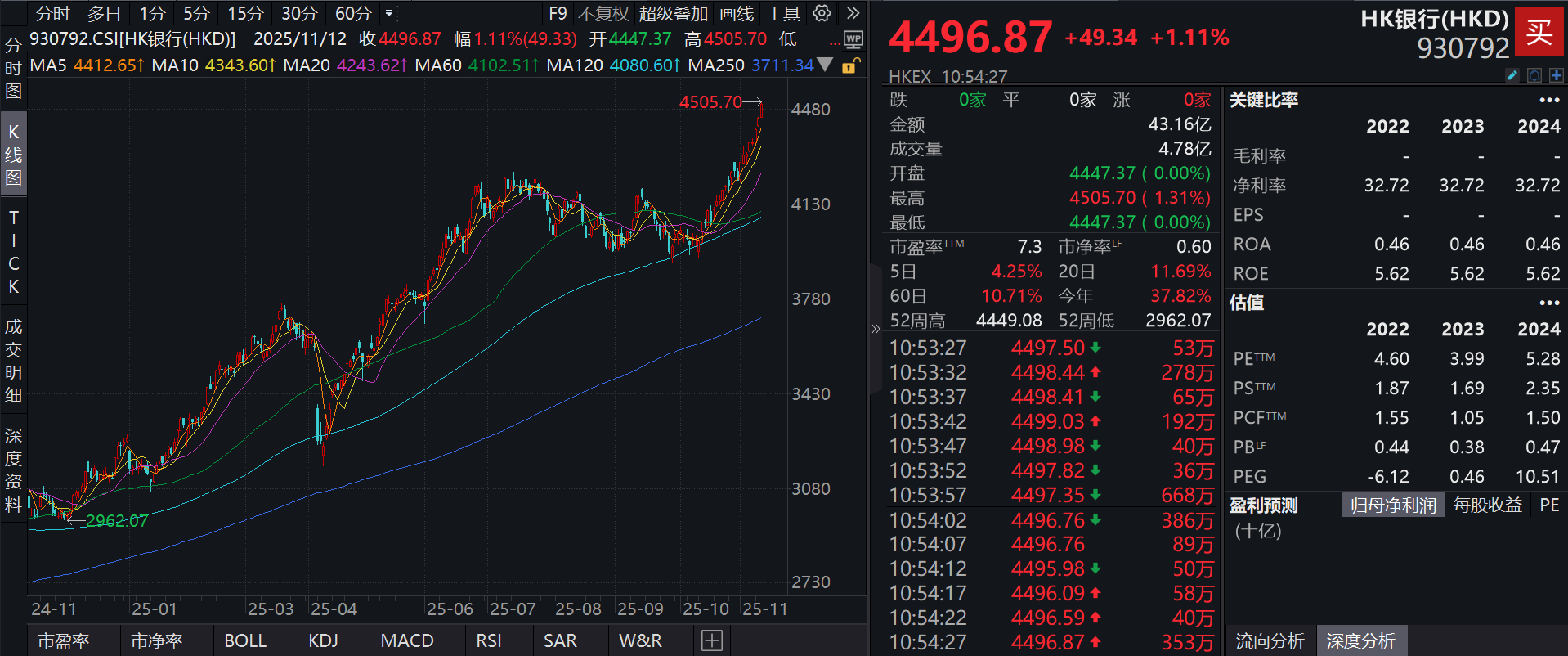This screenshot has width=1568, height=656.
Task: Open chart settings gear icon
Action: 822,13
